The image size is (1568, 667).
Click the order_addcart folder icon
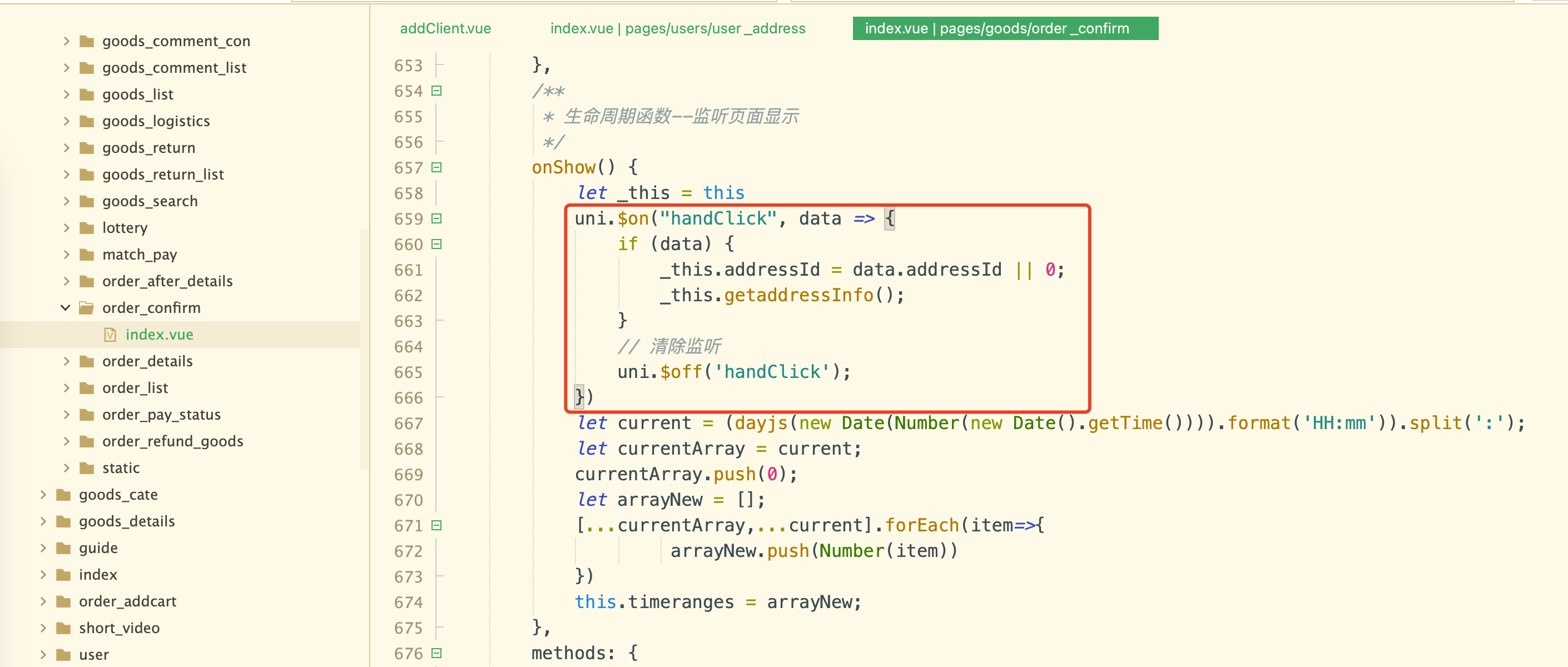pos(63,602)
